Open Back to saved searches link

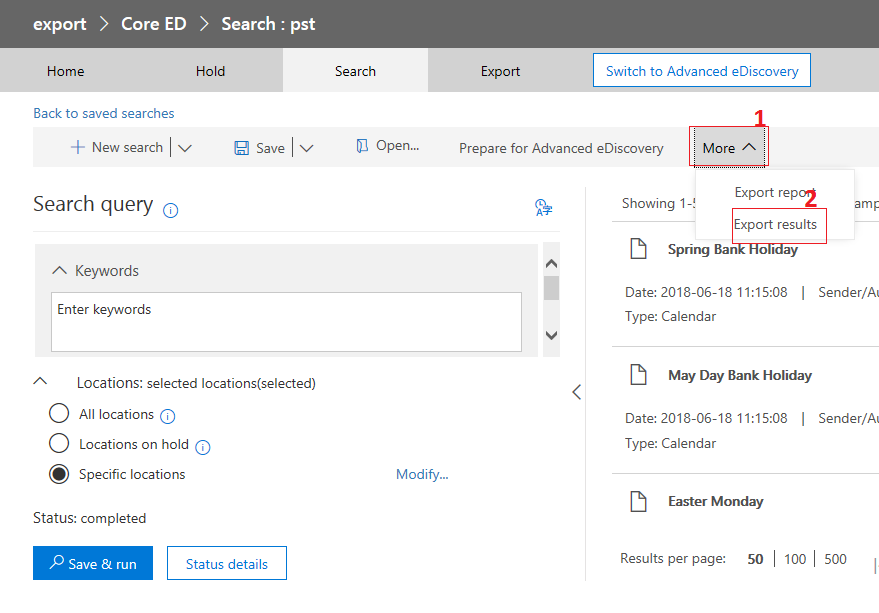(x=104, y=113)
